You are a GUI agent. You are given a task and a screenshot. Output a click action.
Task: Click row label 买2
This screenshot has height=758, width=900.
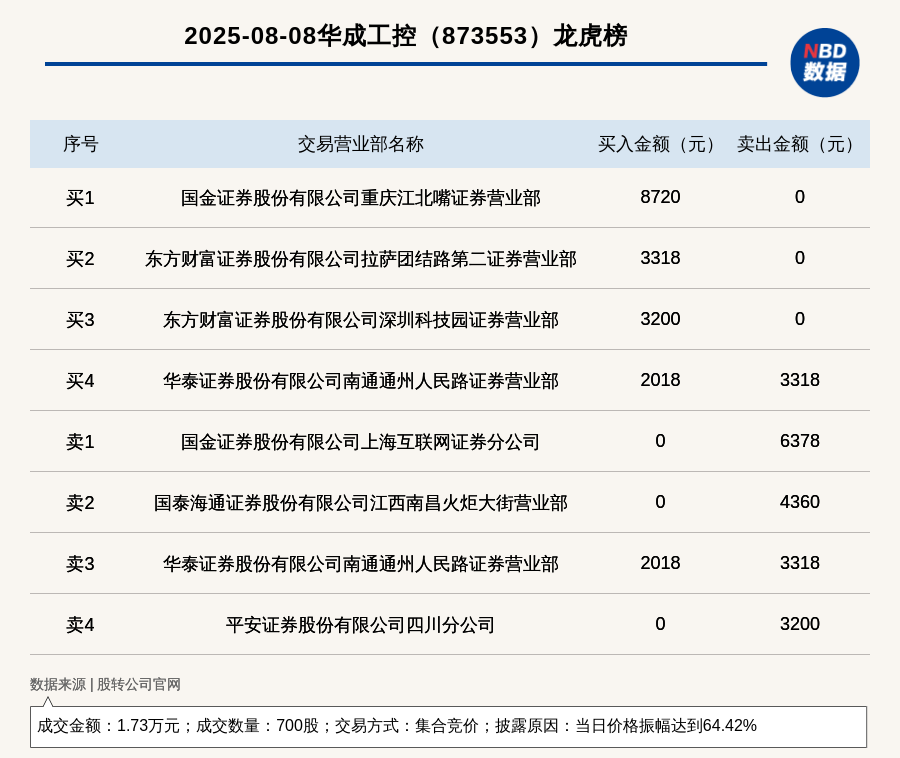click(x=80, y=259)
